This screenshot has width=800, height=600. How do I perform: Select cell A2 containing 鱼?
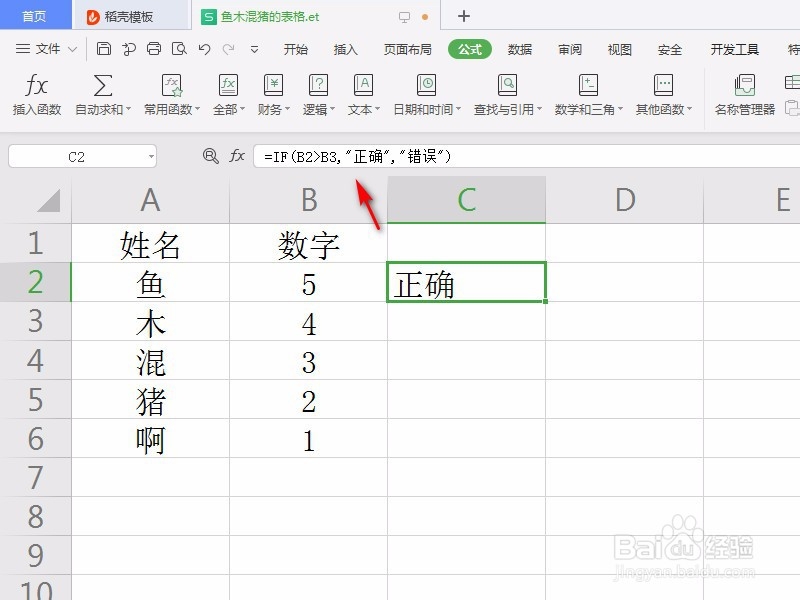tap(151, 282)
